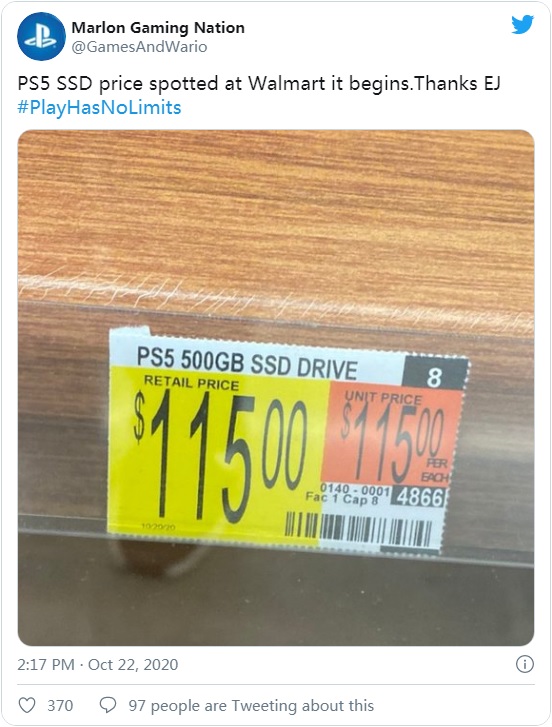Click the barcode on the price tag
This screenshot has width=552, height=727.
(x=358, y=529)
